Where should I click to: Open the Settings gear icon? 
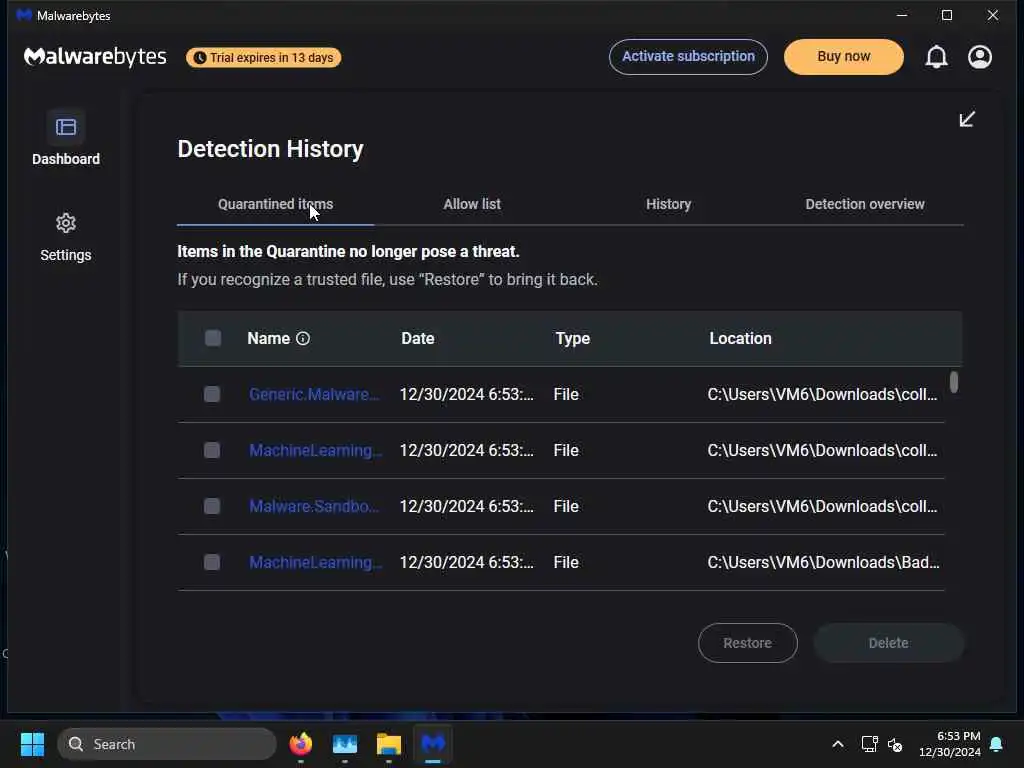point(66,223)
